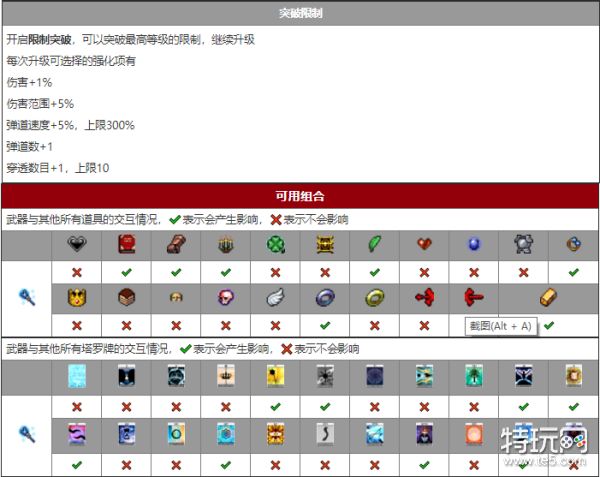Click the green four-leaf clover icon
Image resolution: width=600 pixels, height=477 pixels.
(x=274, y=245)
